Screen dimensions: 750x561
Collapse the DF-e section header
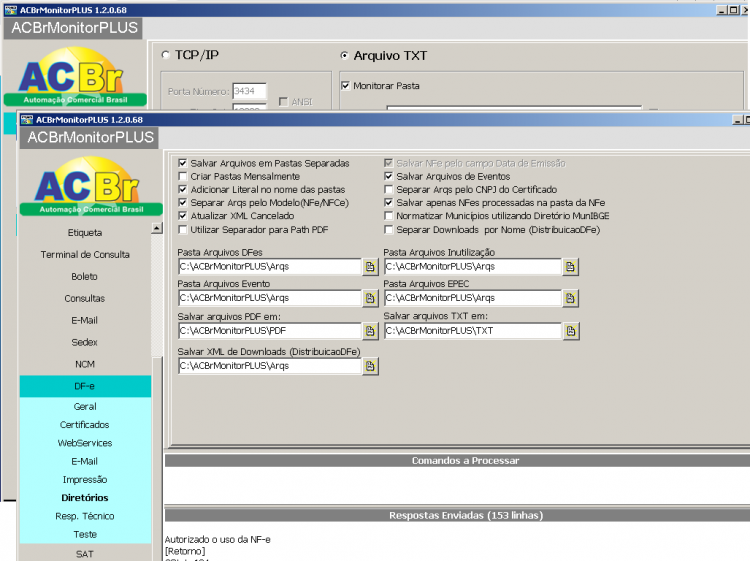[x=85, y=386]
